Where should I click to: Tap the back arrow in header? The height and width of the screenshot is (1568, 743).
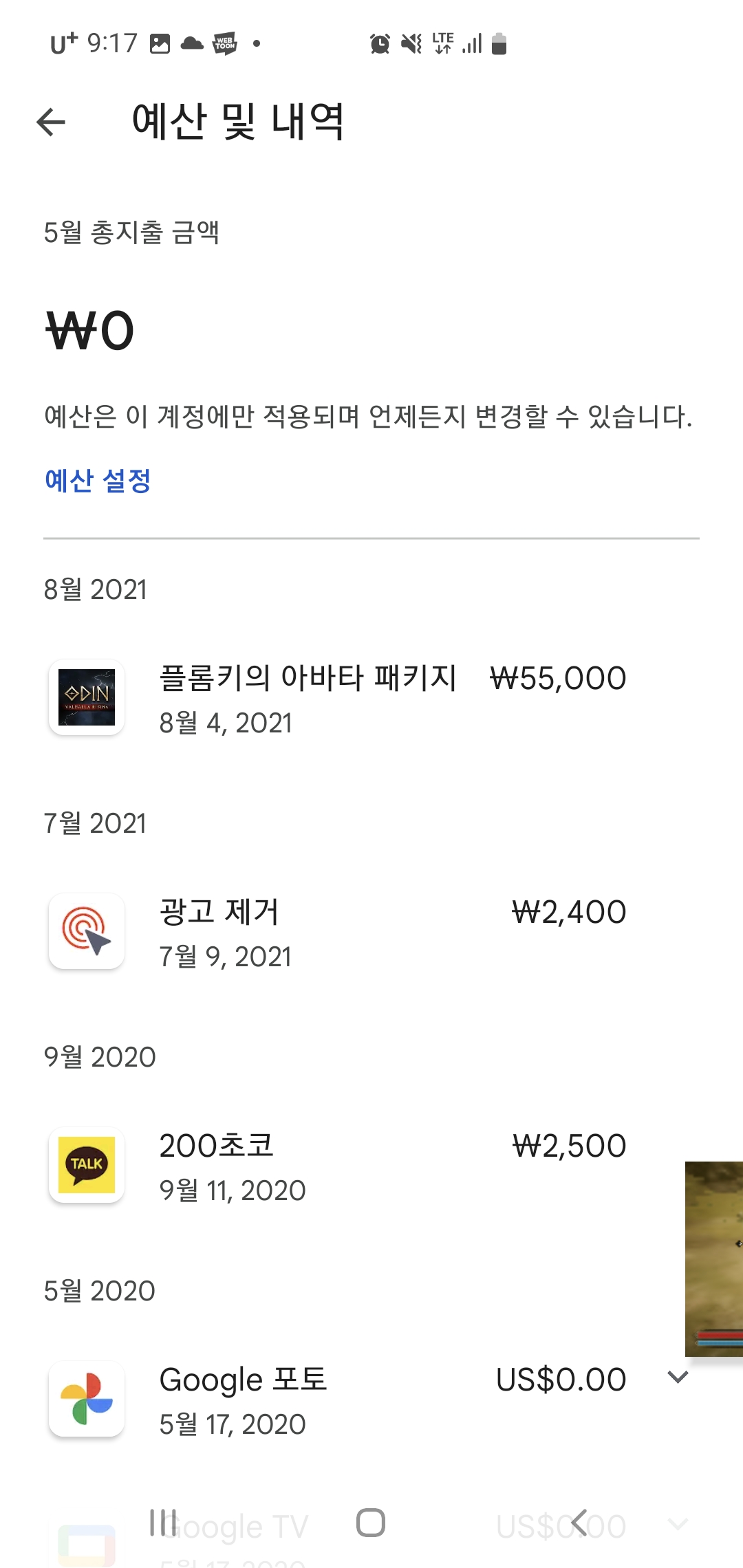point(51,122)
